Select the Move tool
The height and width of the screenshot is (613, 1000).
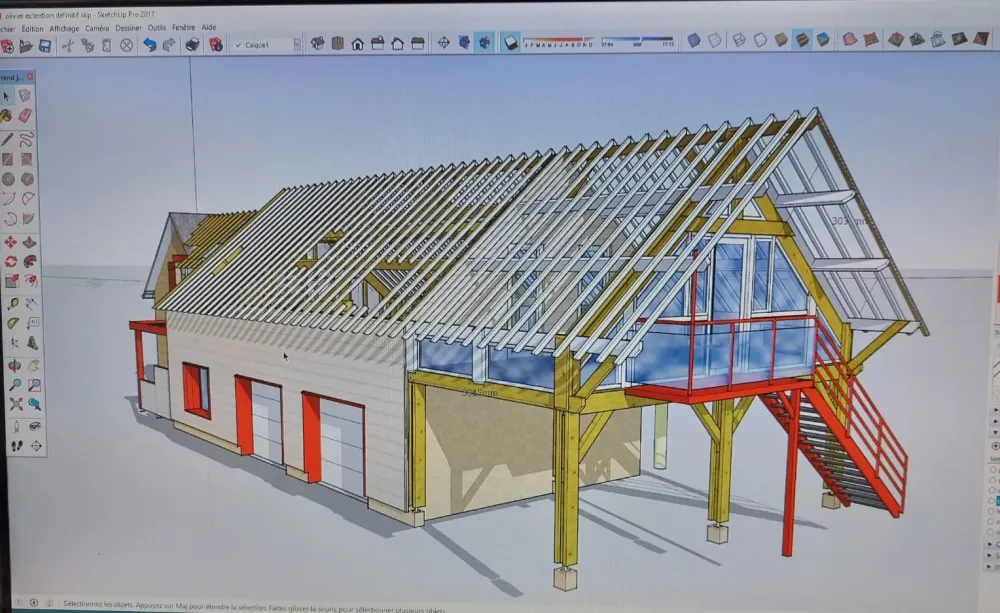(x=9, y=242)
